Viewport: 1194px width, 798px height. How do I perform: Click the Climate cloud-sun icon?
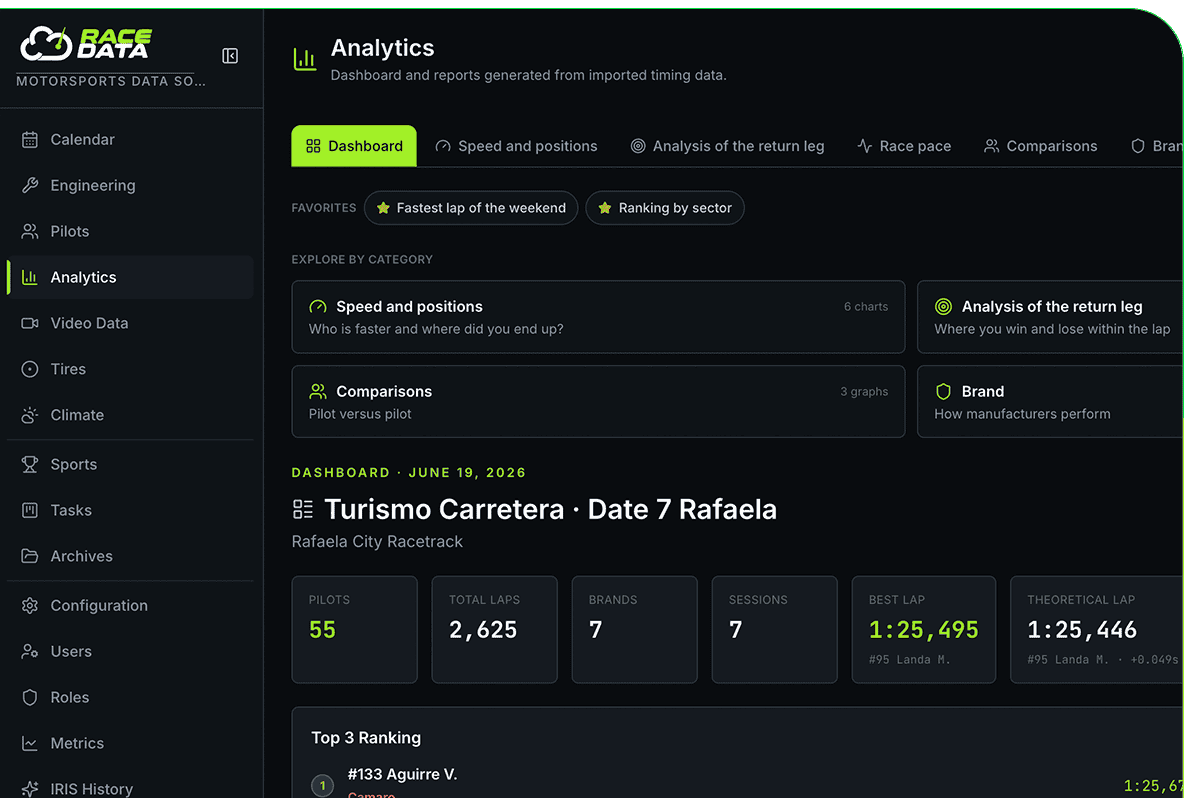click(30, 415)
